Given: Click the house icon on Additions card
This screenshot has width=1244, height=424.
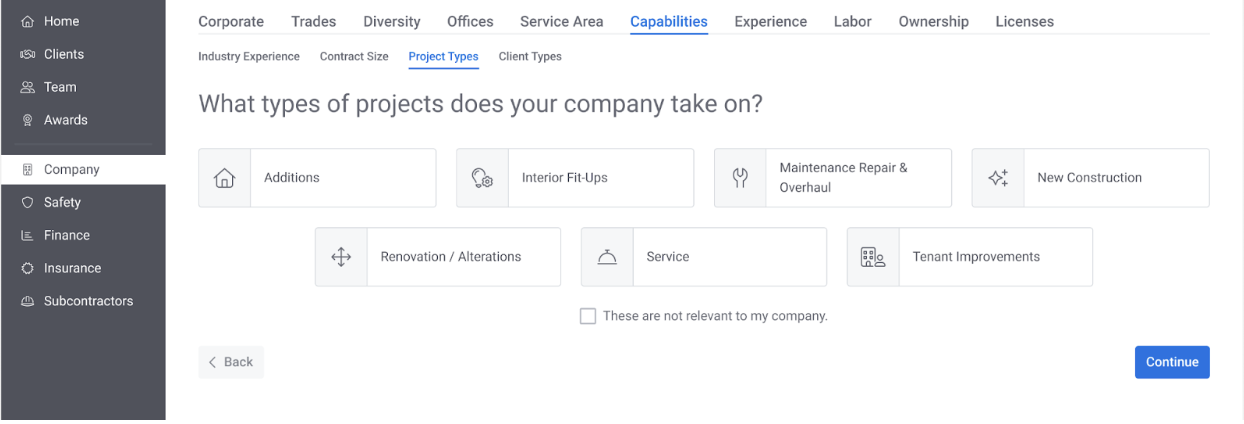Looking at the screenshot, I should 224,178.
